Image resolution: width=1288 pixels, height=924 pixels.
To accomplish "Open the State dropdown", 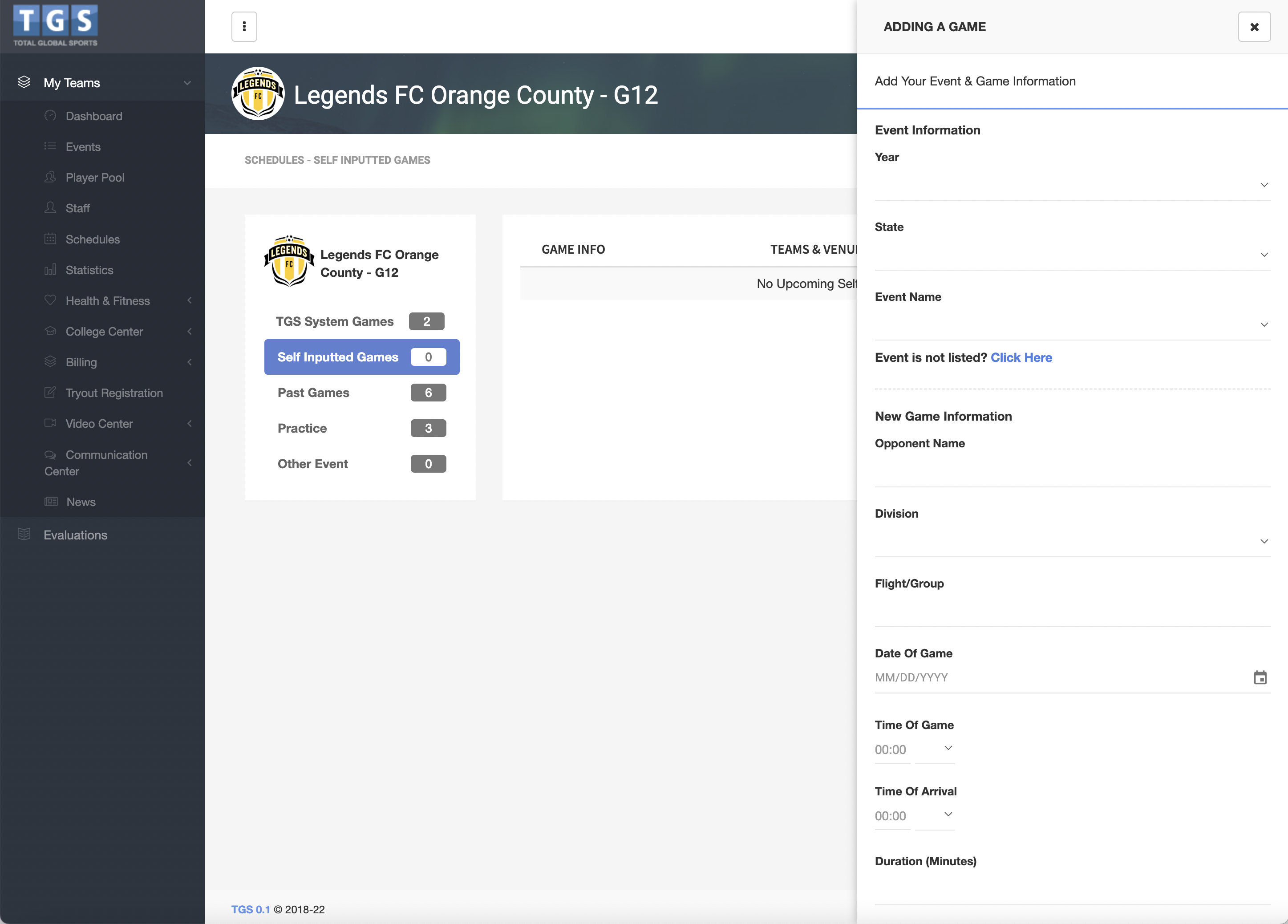I will point(1073,255).
